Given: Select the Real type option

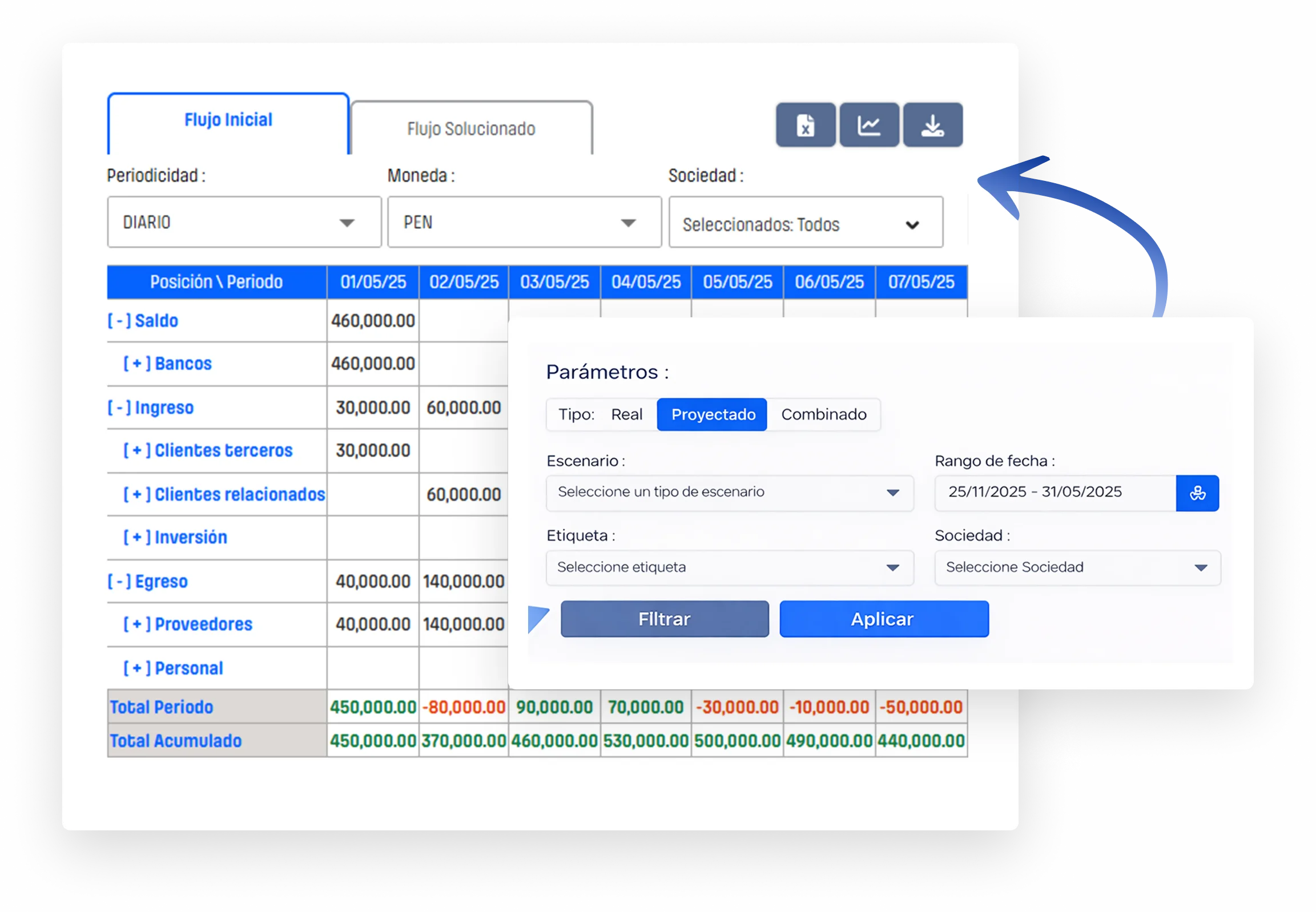Looking at the screenshot, I should (626, 414).
